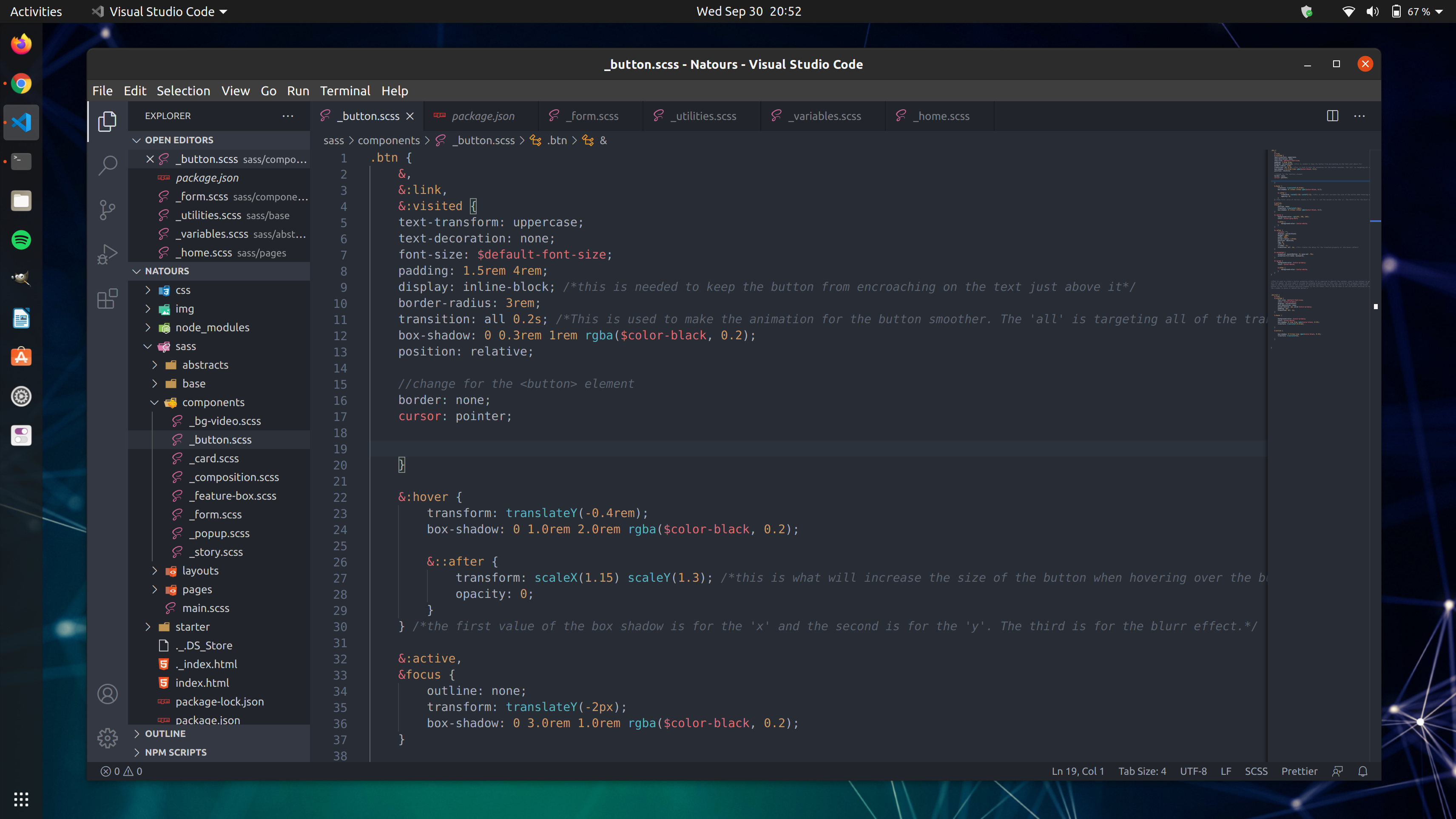Click the Activities button in top bar
Viewport: 1456px width, 819px height.
[x=36, y=11]
